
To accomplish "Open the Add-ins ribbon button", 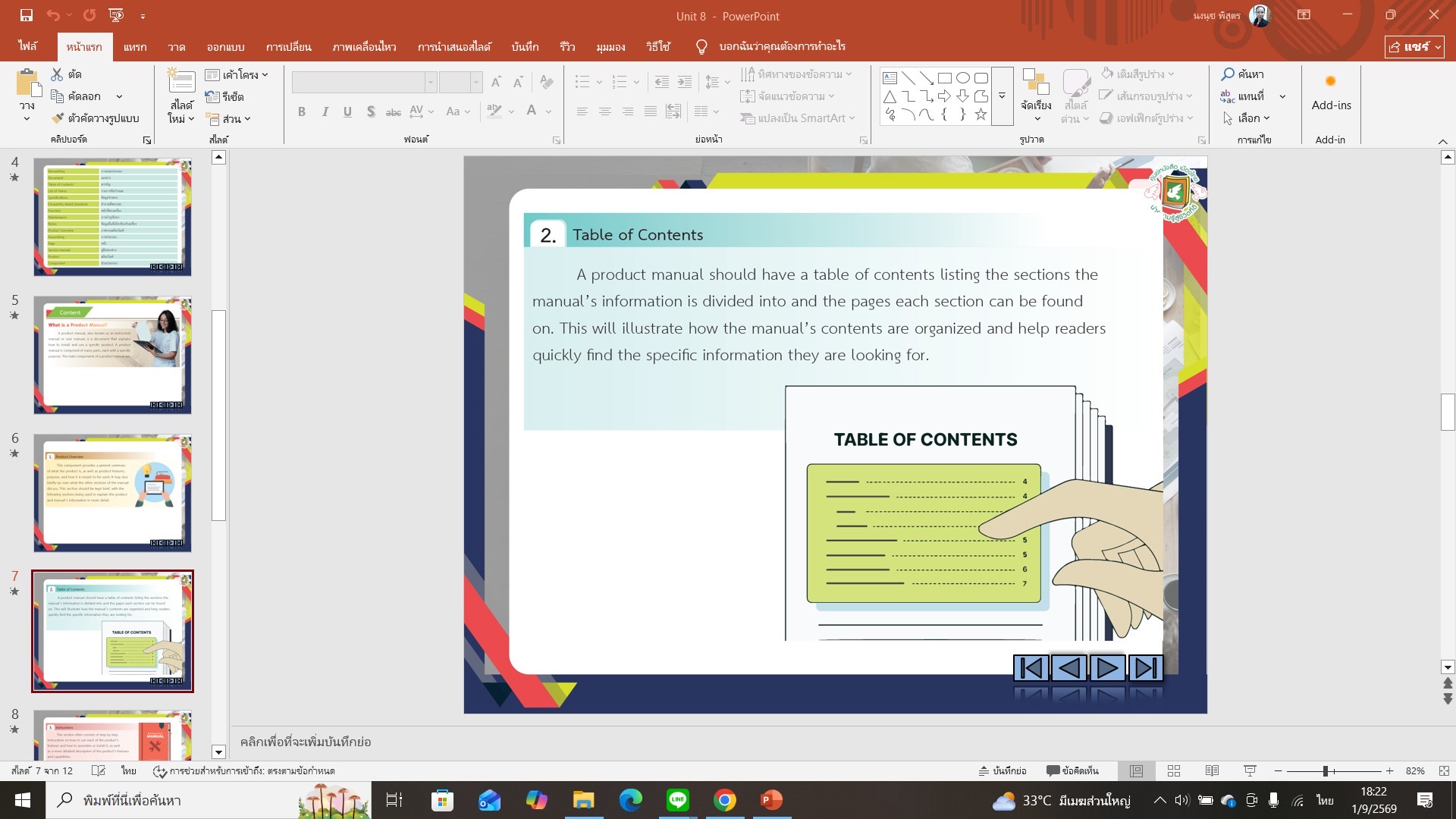I will (x=1331, y=93).
